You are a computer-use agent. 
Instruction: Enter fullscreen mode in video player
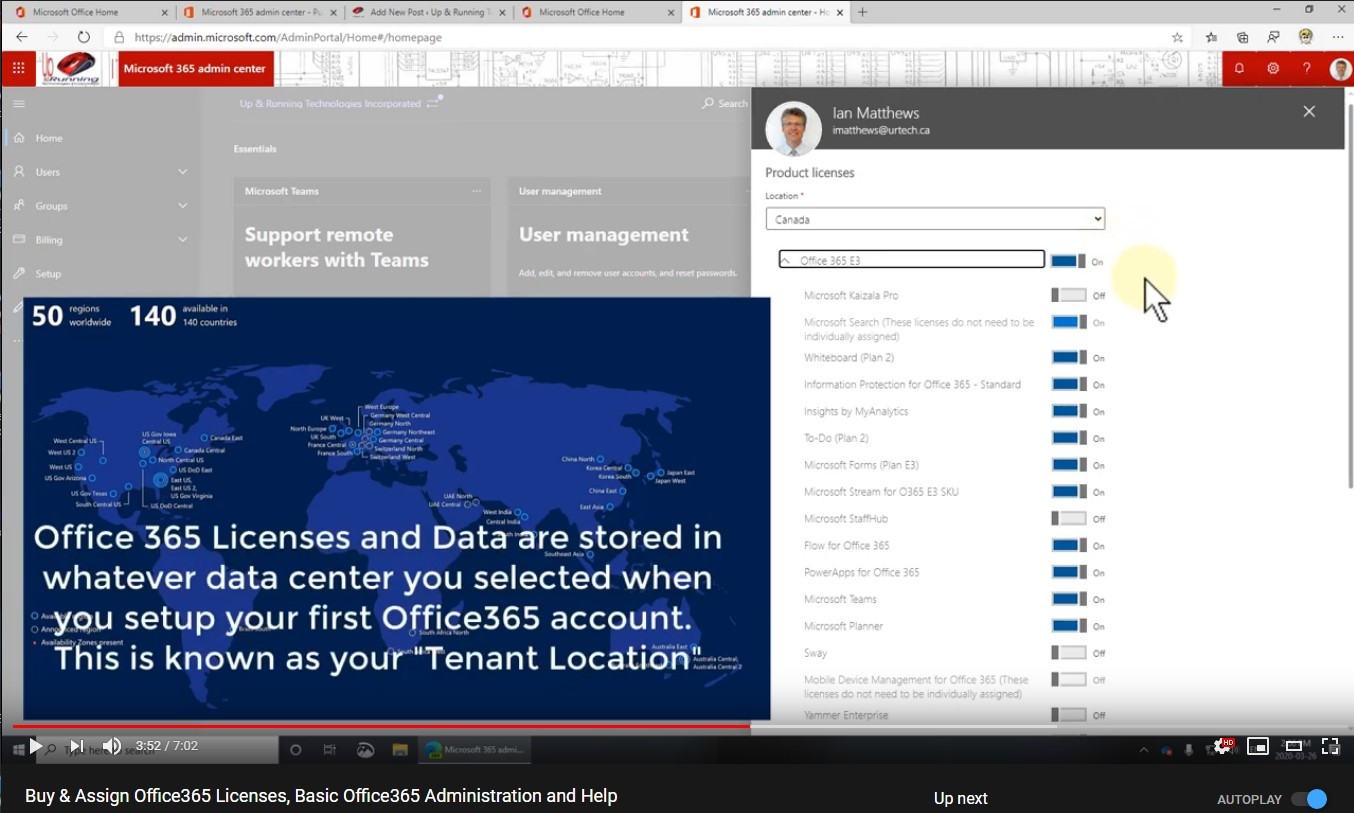pos(1330,746)
